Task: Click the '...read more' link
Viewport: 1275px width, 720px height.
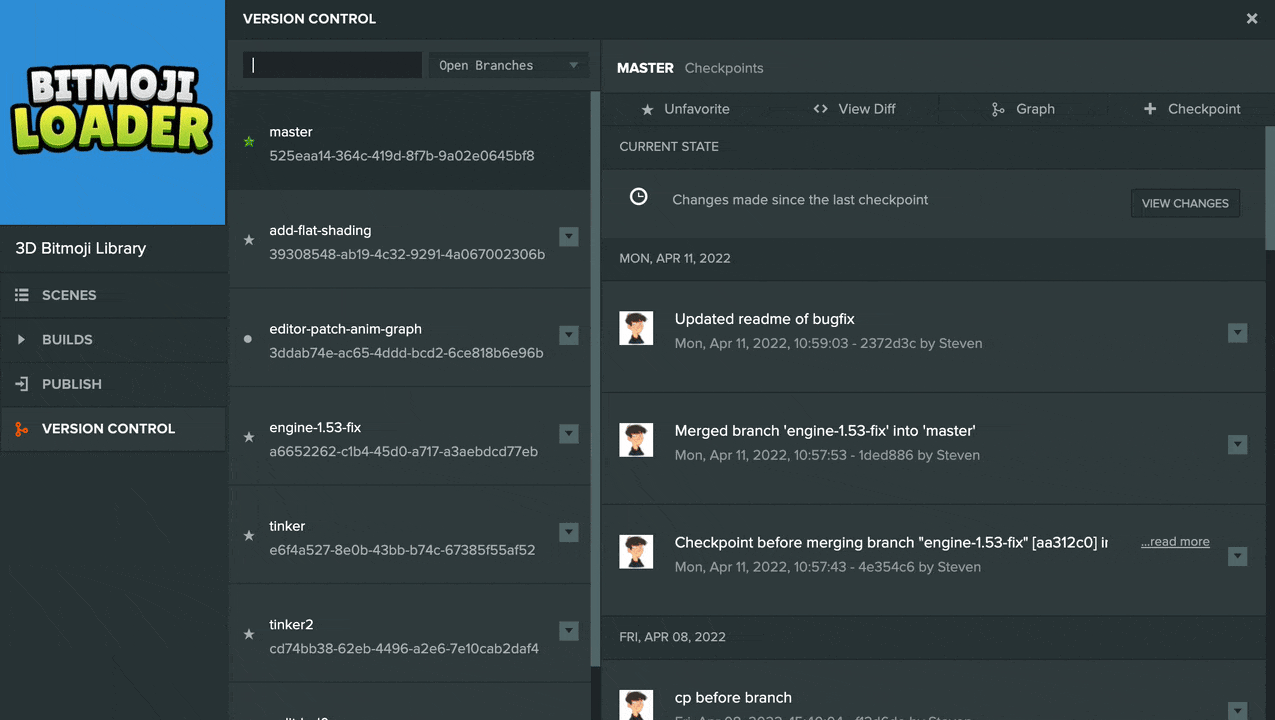Action: (x=1175, y=542)
